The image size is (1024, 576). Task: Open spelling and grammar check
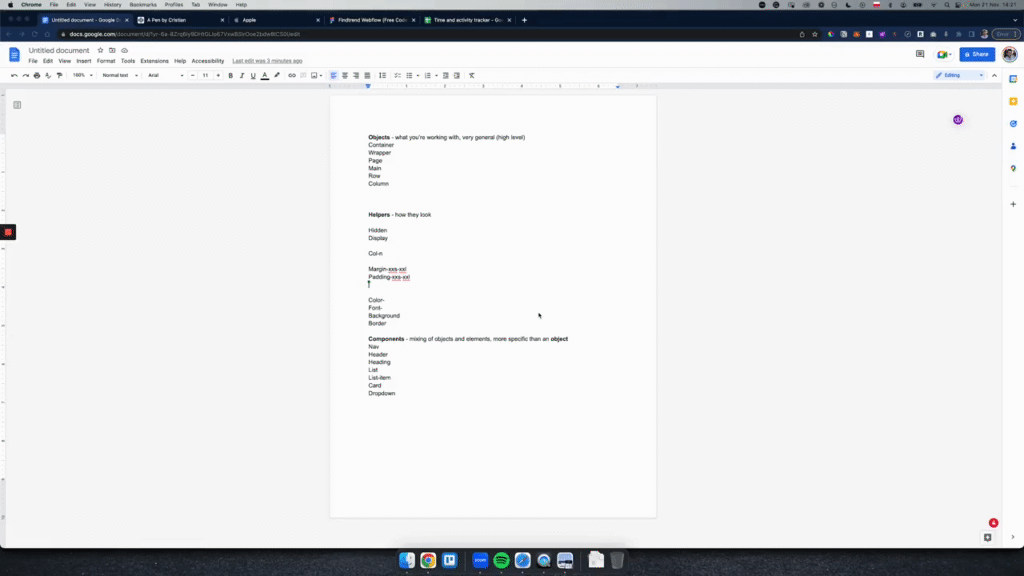(49, 75)
